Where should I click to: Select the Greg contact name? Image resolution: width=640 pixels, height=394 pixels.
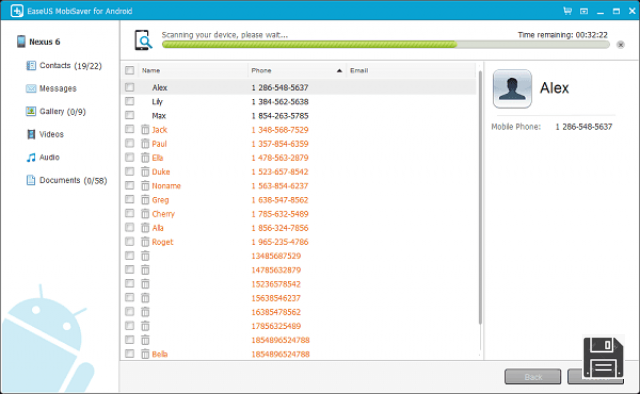(x=160, y=200)
